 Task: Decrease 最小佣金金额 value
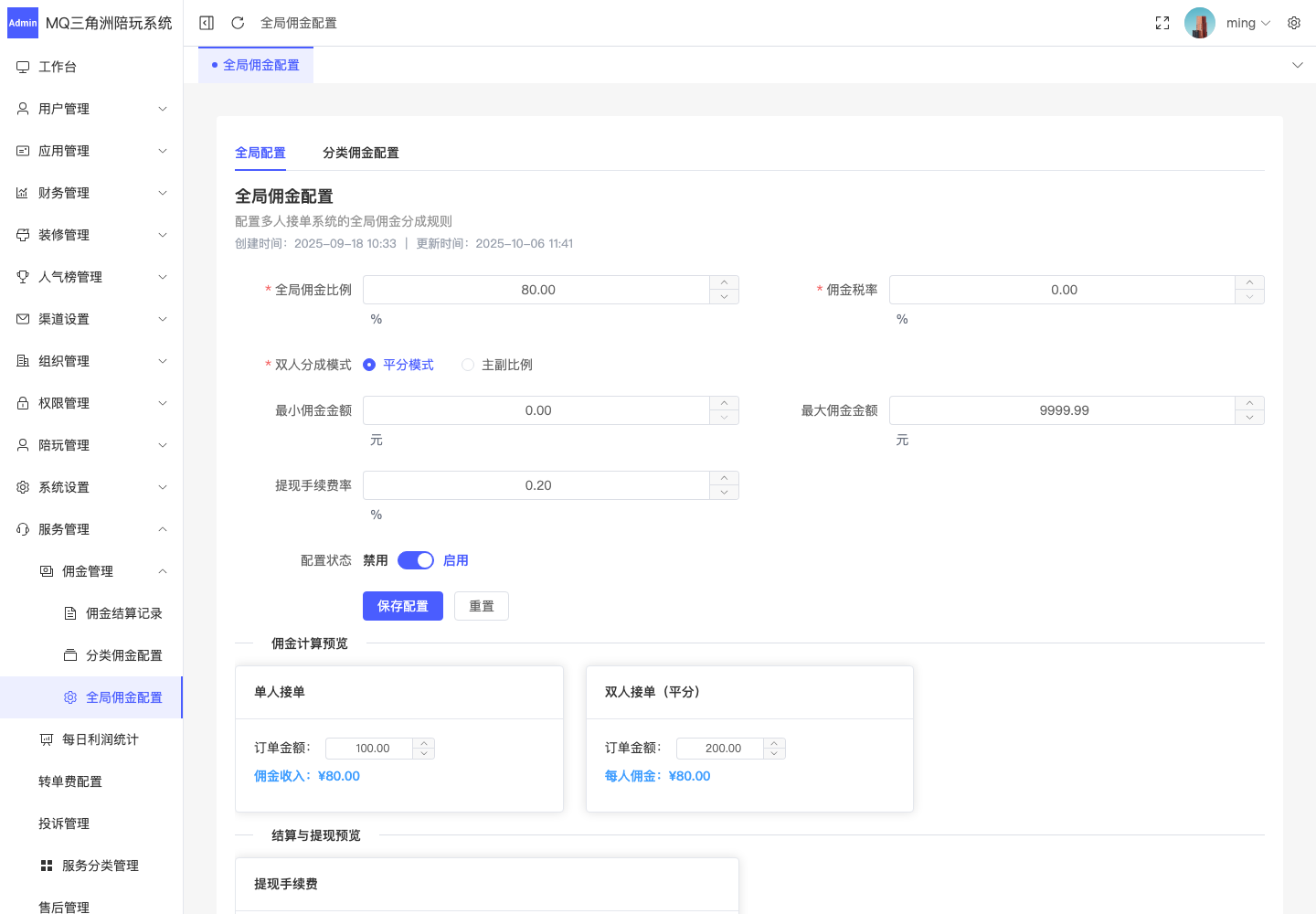point(724,418)
